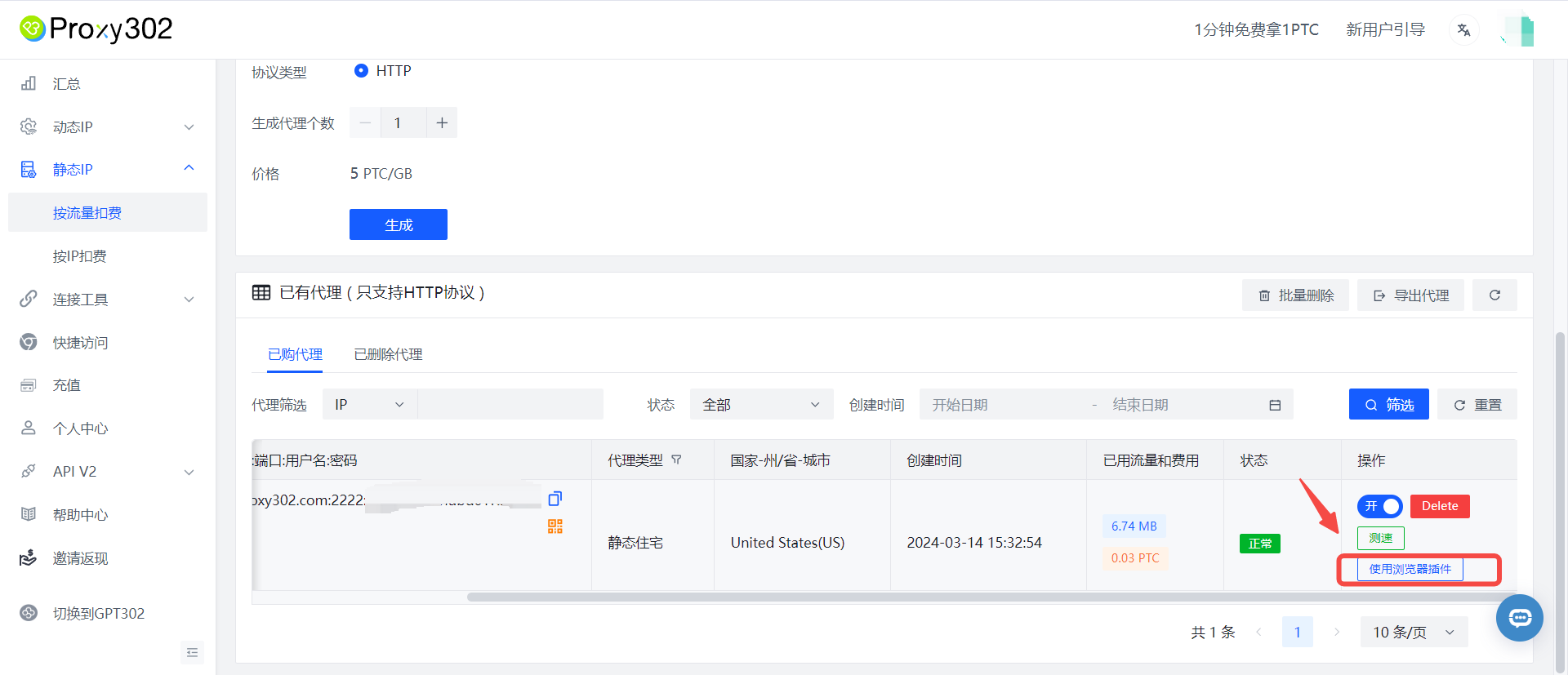This screenshot has height=675, width=1568.
Task: Click the blue 筛选 filter button
Action: pos(1388,404)
